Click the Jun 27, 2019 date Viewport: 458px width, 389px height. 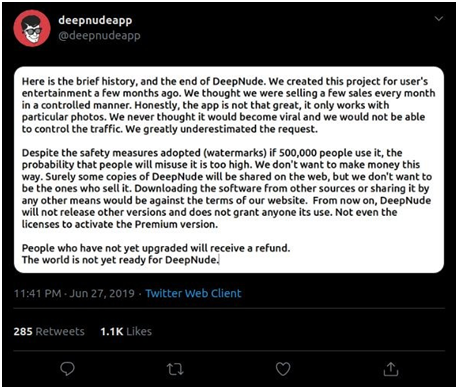click(102, 293)
